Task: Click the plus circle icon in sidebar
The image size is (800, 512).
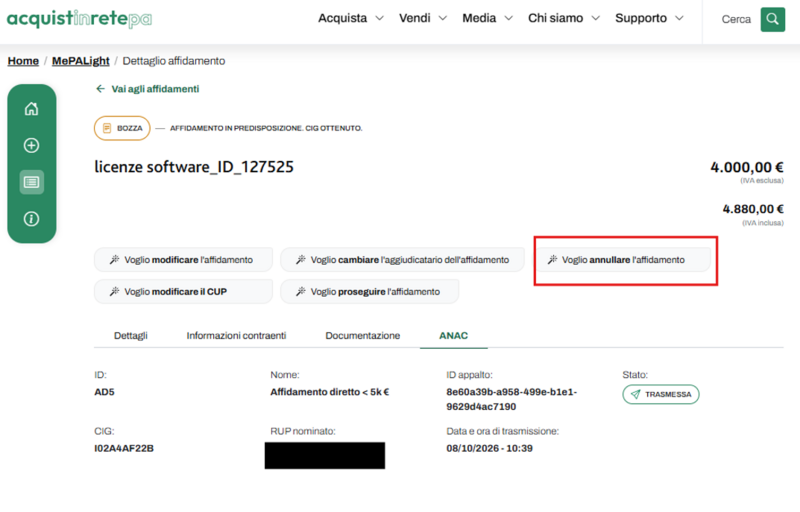Action: 32,145
